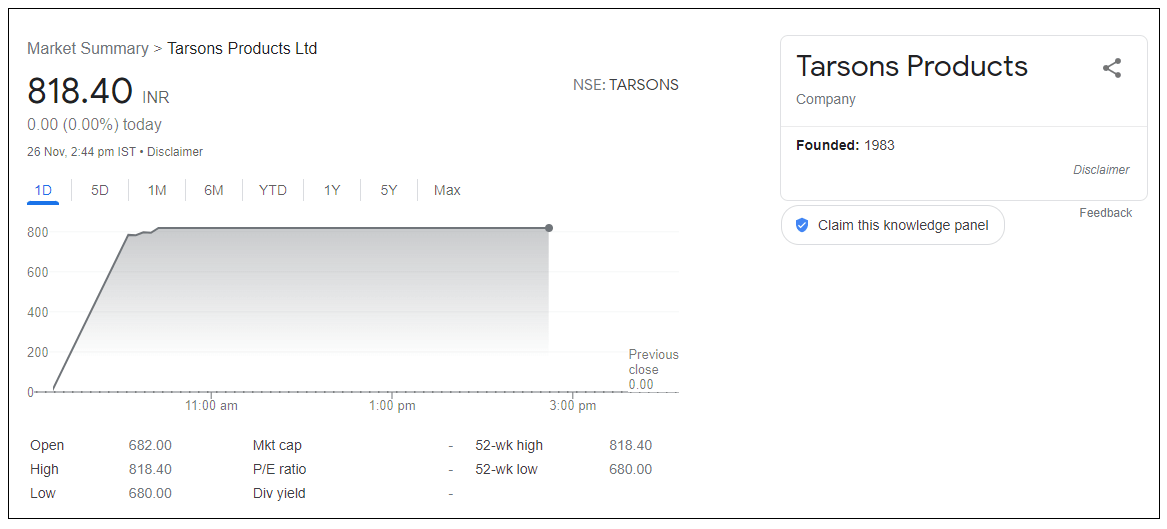Open the 6M chart view
1167x529 pixels.
(x=214, y=190)
